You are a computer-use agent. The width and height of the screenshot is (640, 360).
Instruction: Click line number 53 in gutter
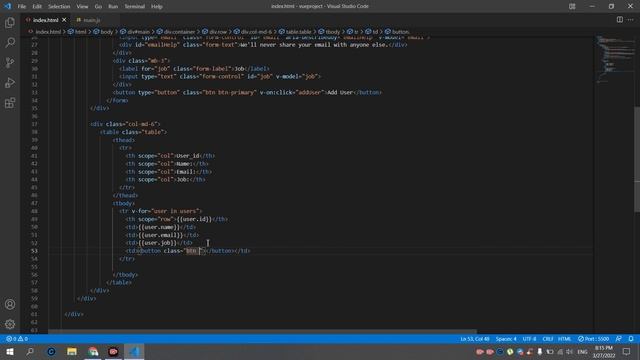34,251
